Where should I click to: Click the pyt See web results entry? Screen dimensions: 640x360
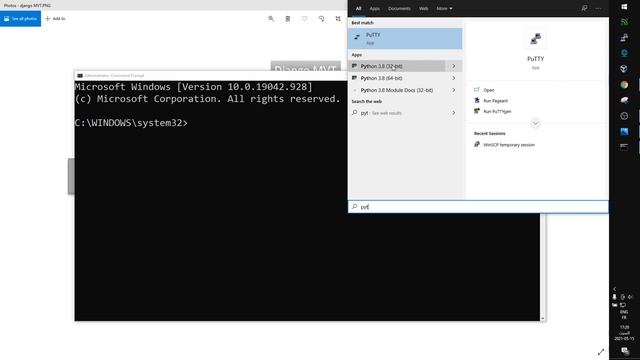coord(397,113)
